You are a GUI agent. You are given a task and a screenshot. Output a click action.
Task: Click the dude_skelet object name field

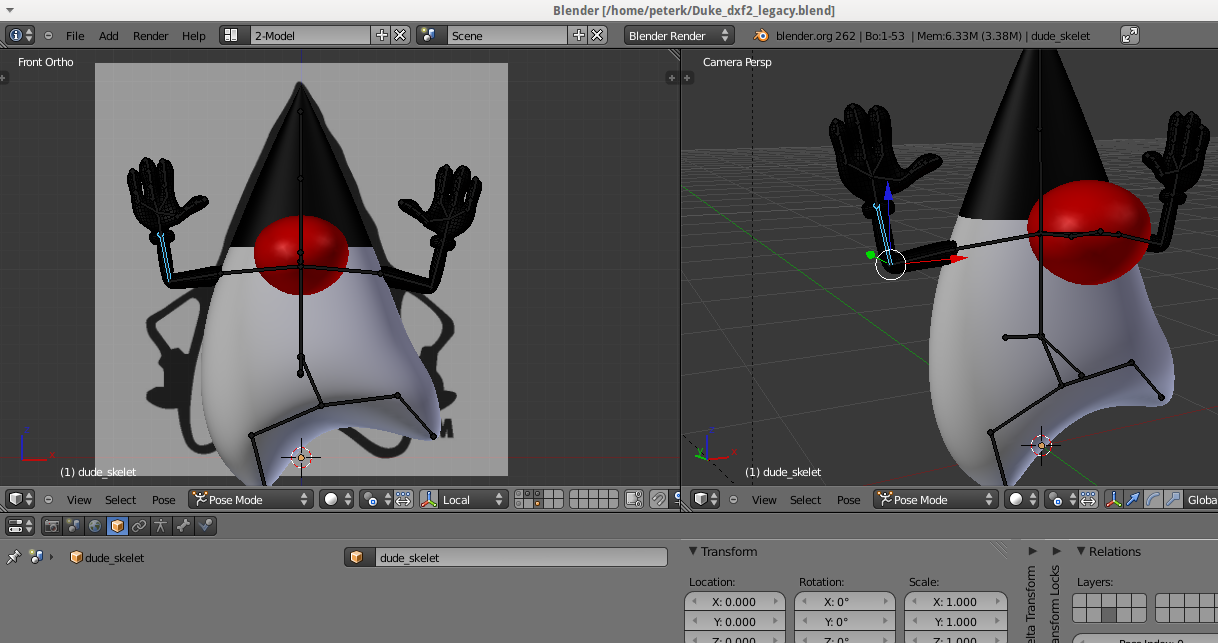pos(506,558)
